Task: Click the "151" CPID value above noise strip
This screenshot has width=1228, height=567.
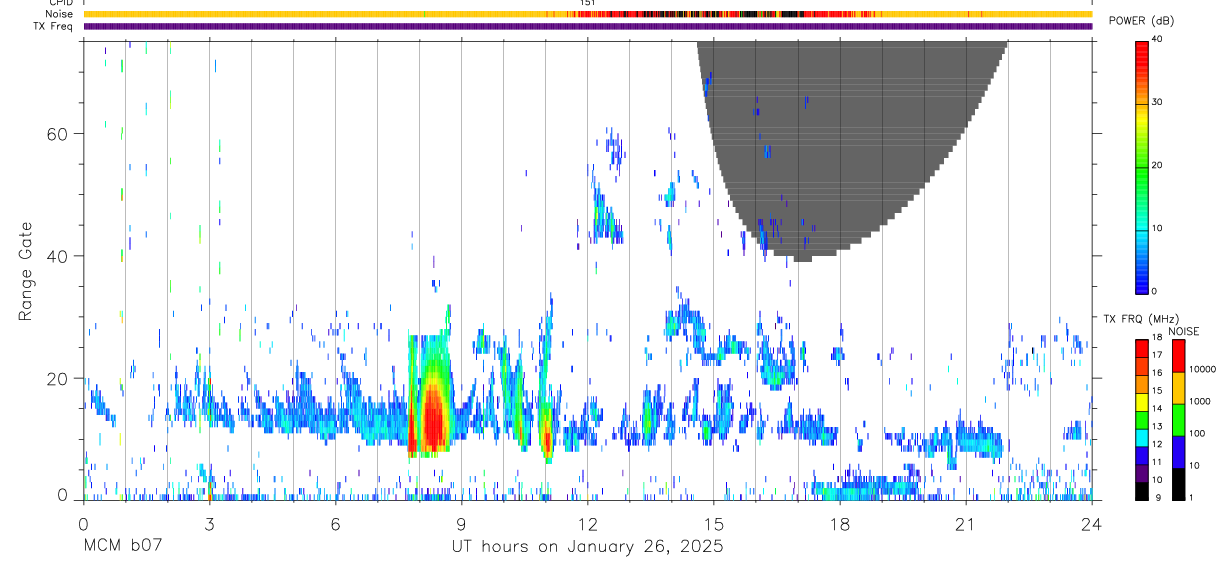Action: (x=588, y=3)
